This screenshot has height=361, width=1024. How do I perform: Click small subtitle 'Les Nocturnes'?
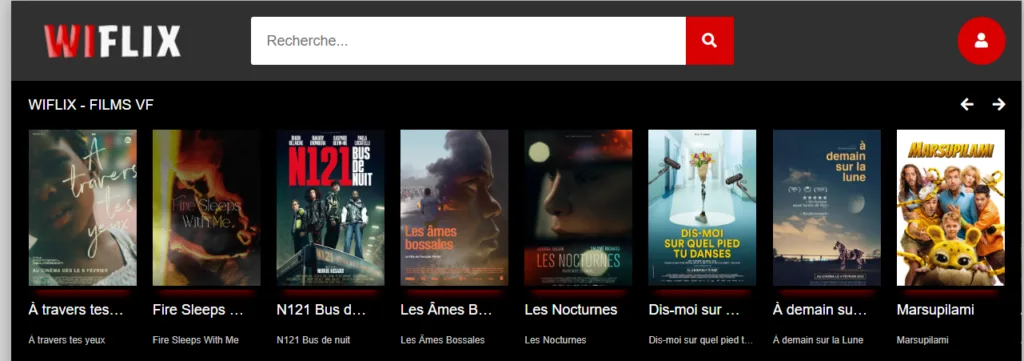pyautogui.click(x=555, y=340)
